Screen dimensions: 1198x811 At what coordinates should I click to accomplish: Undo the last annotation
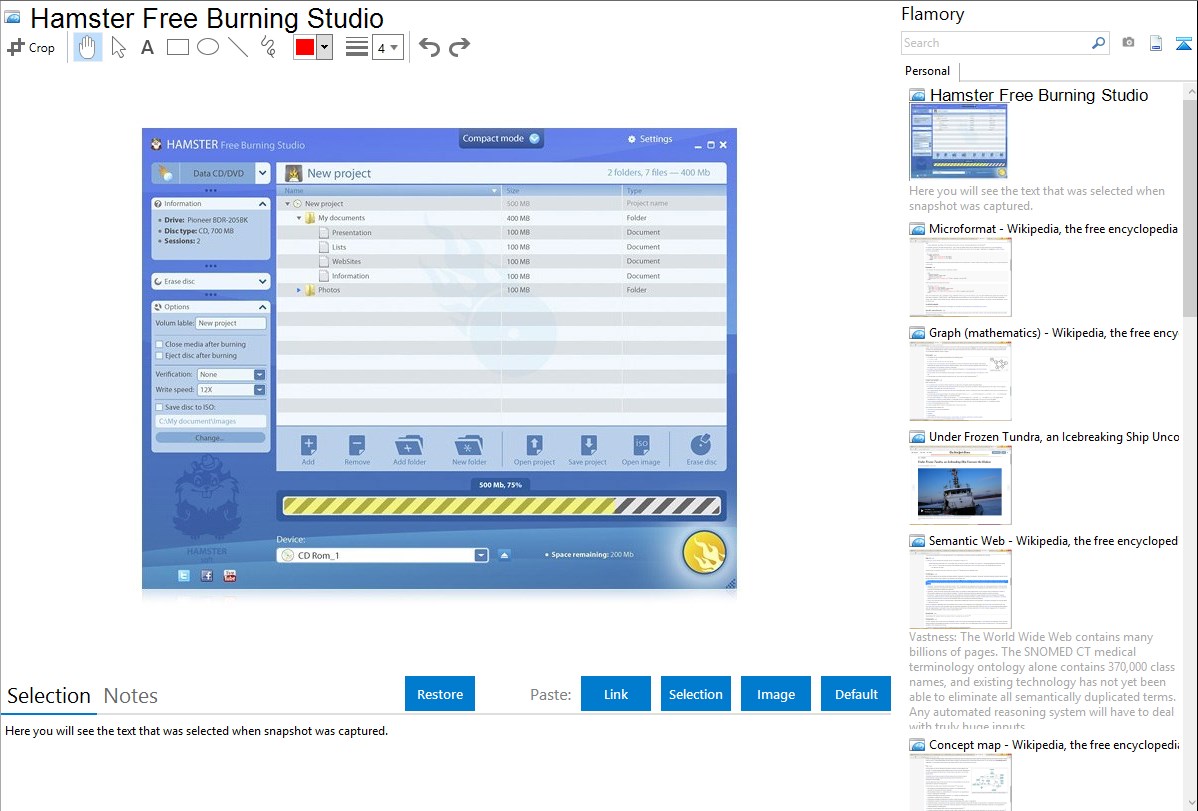point(429,47)
